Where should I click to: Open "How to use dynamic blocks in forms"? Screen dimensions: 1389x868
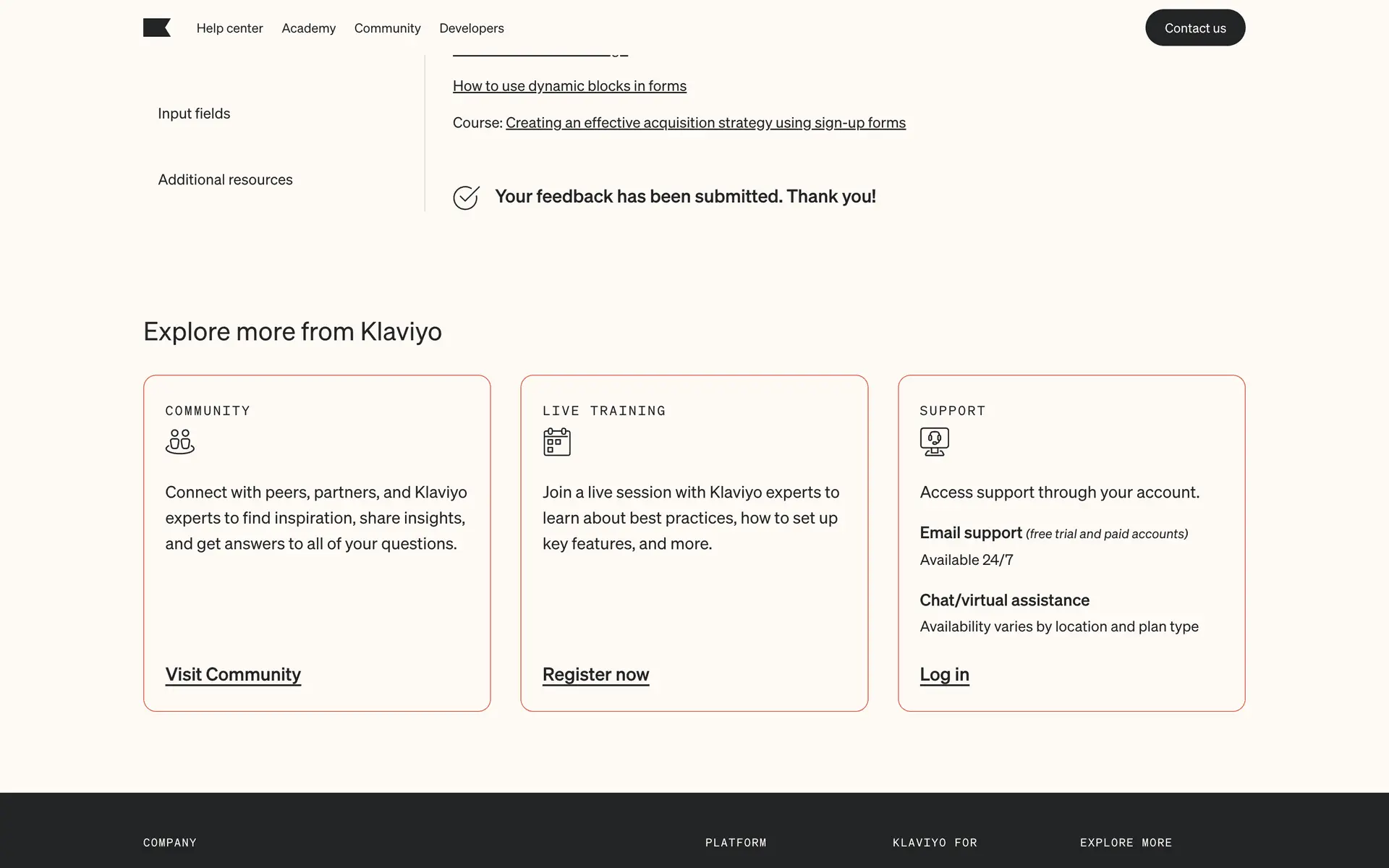pos(569,86)
